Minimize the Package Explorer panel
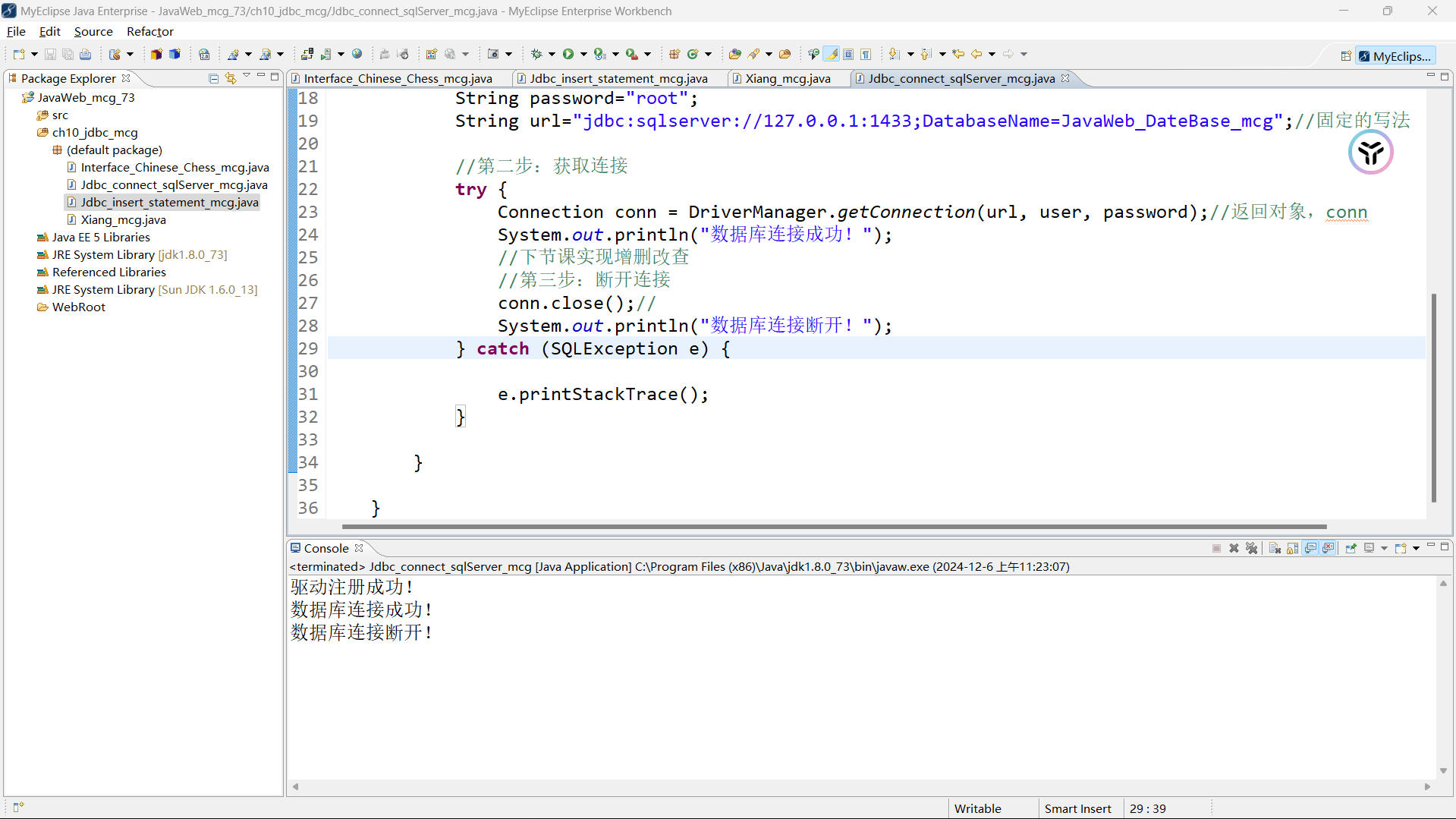 click(x=260, y=77)
